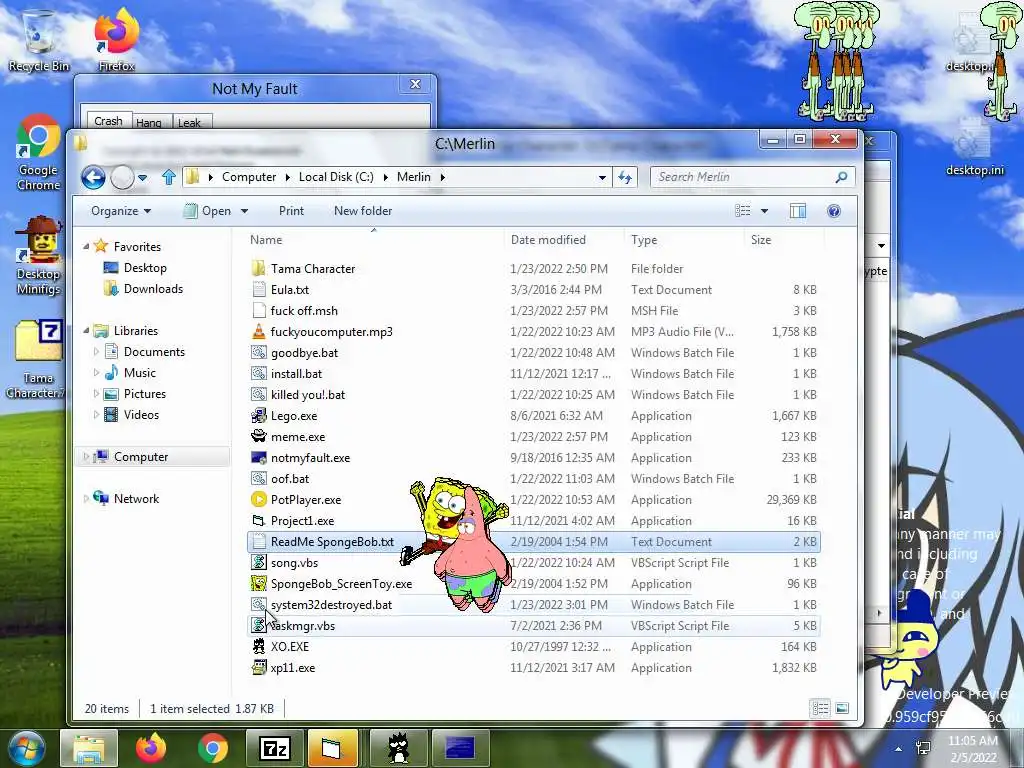
Task: Click the search magnifier icon
Action: click(841, 177)
